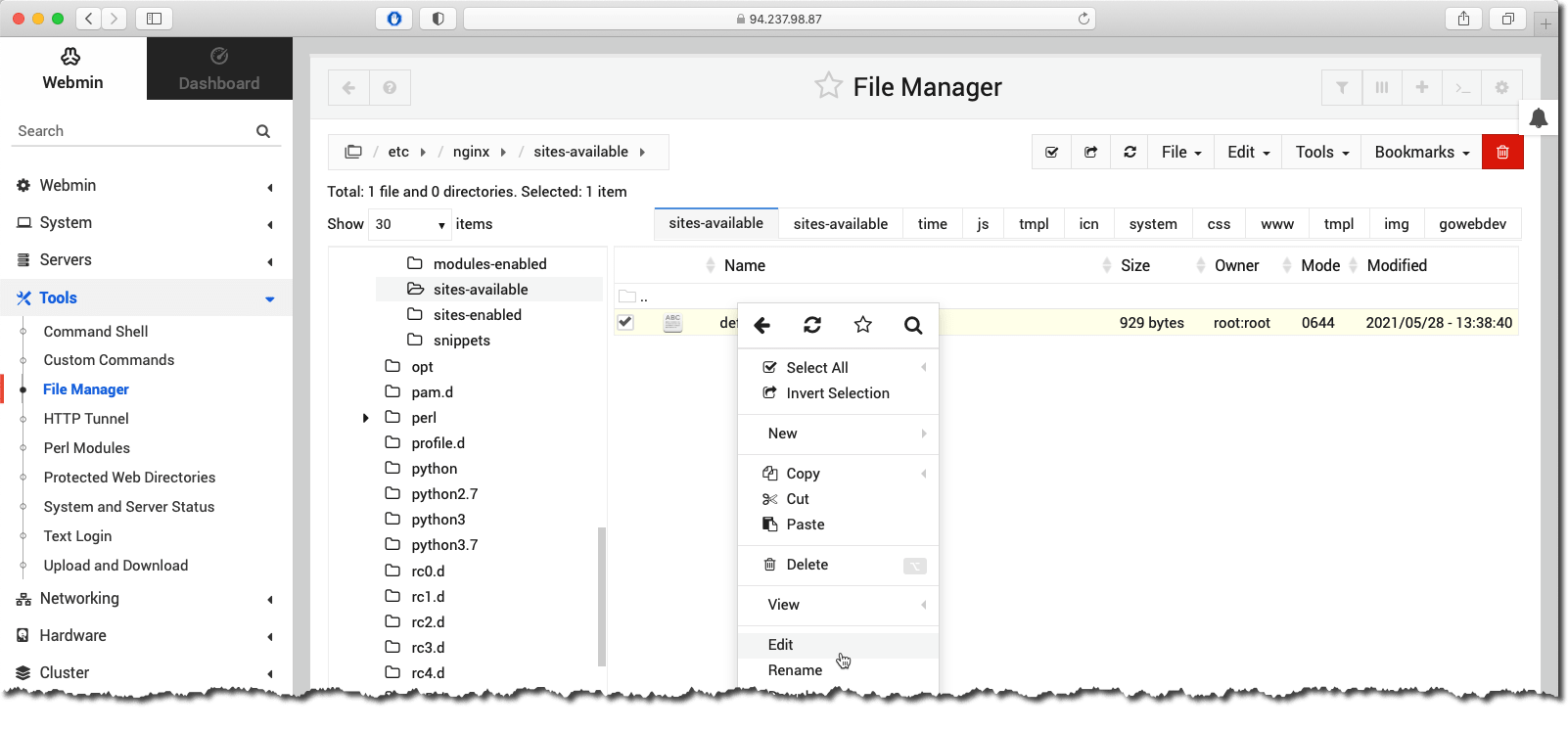Screen dimensions: 1568x731
Task: Click the help question mark button
Action: pyautogui.click(x=390, y=88)
